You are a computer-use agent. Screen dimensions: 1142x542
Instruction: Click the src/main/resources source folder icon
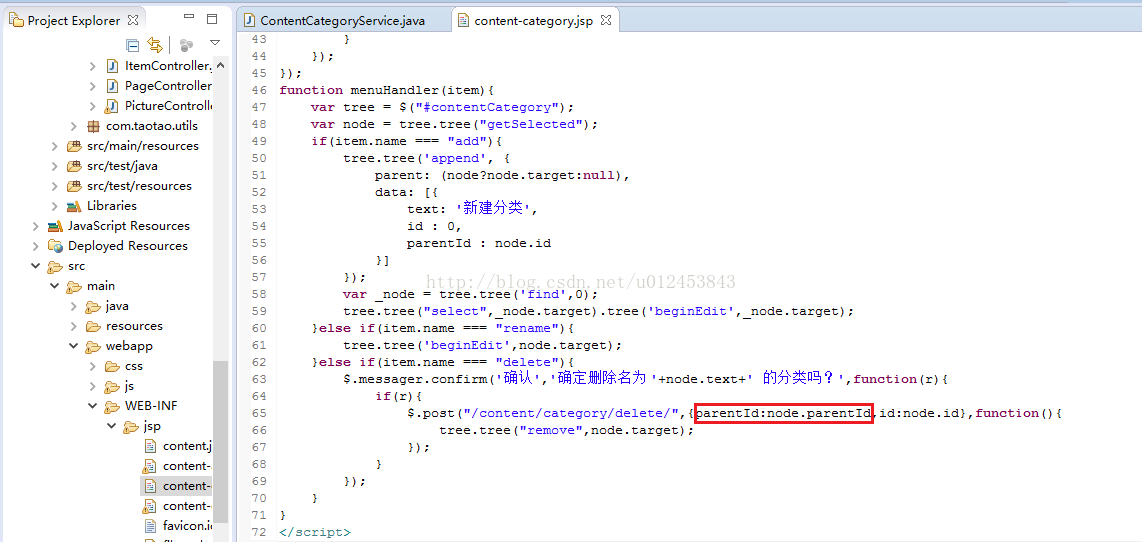coord(74,146)
